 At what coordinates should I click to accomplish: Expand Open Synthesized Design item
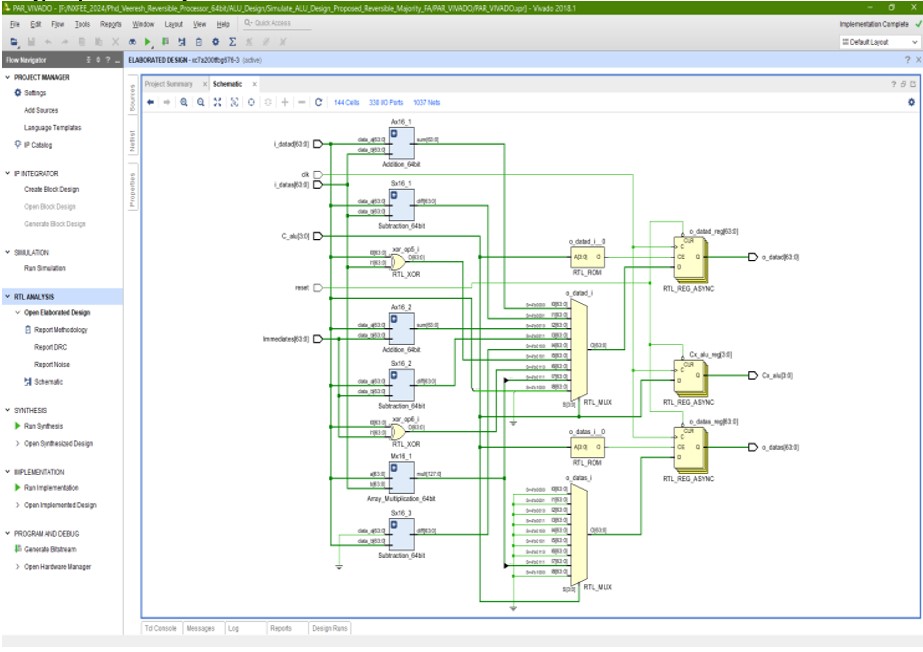click(x=17, y=443)
